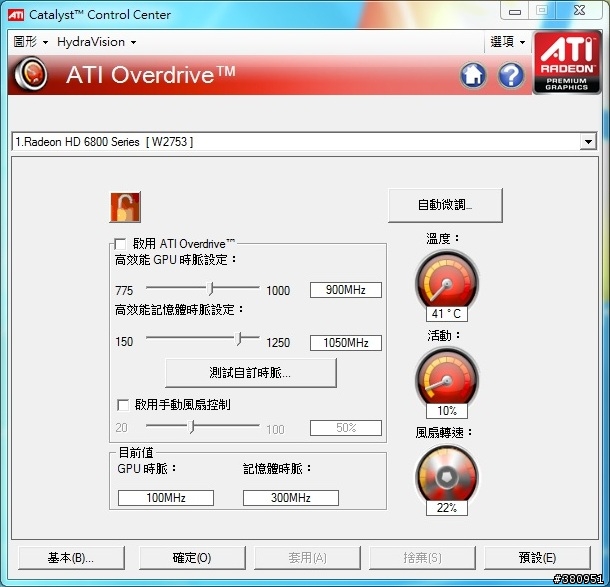610x587 pixels.
Task: Enable the 啟用手動風扇控制 checkbox
Action: click(123, 405)
